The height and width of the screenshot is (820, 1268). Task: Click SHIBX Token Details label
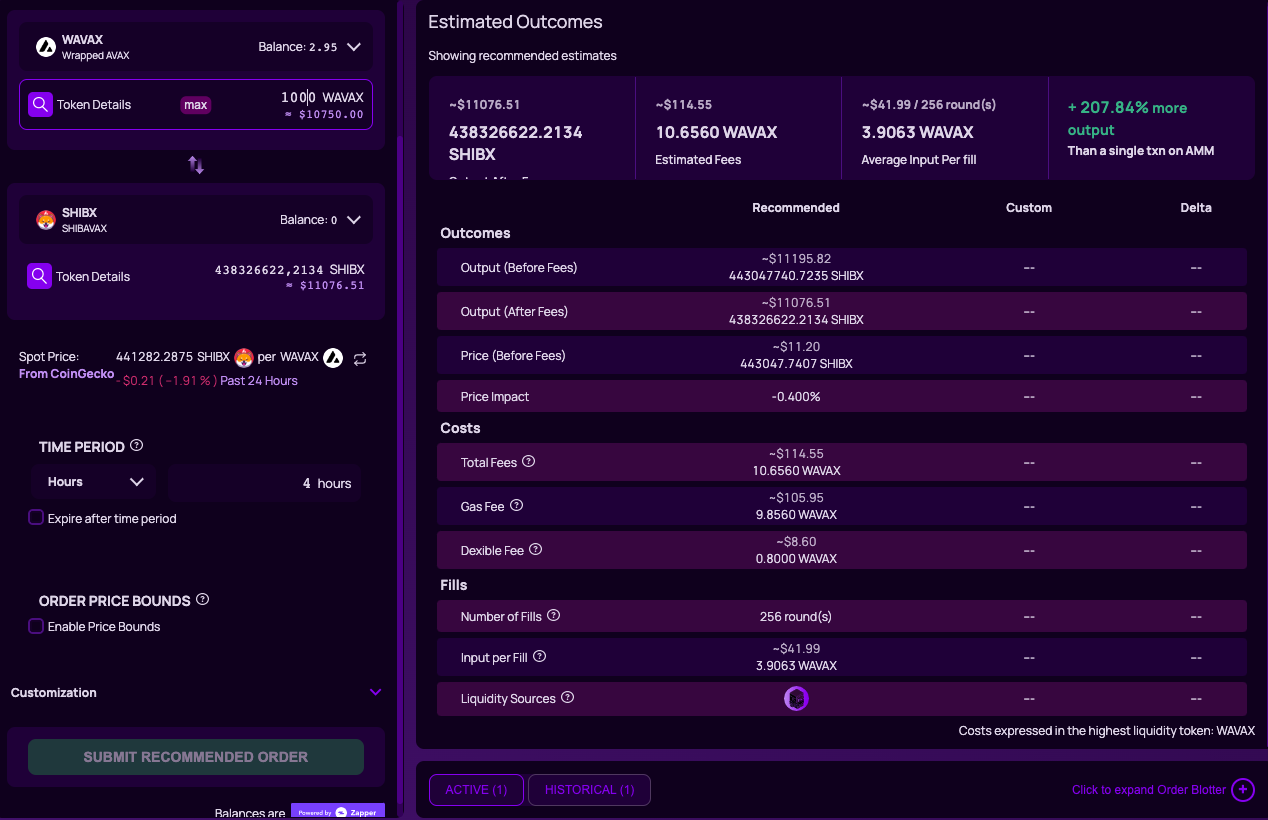(x=93, y=277)
